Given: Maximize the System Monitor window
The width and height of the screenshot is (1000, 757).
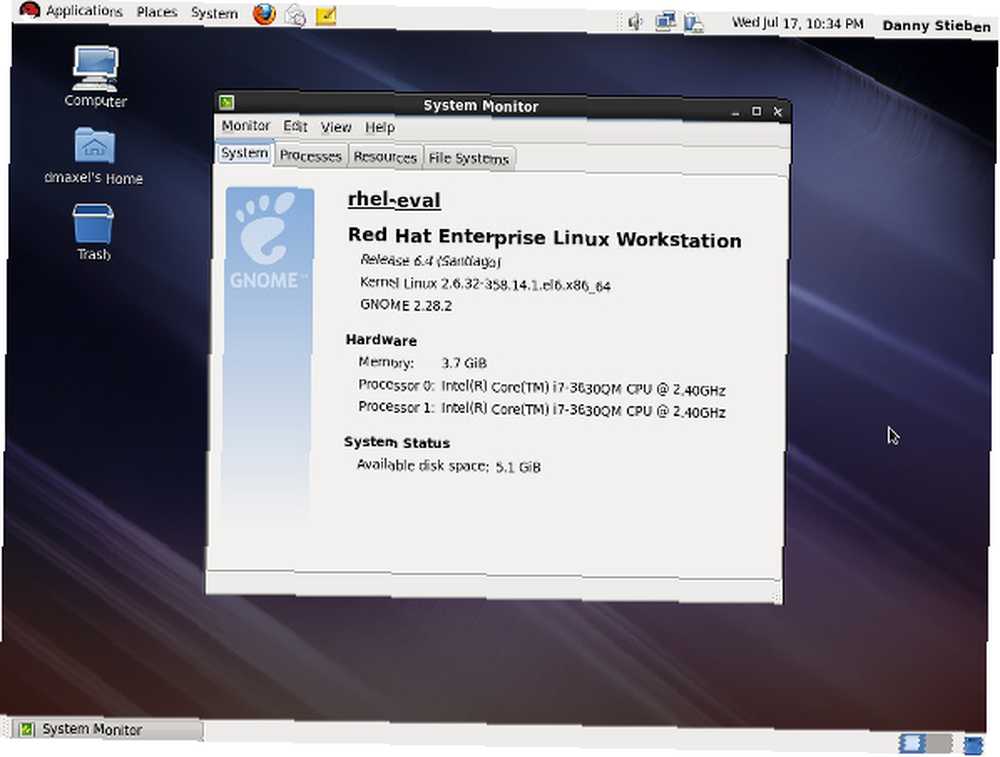Looking at the screenshot, I should click(x=756, y=112).
